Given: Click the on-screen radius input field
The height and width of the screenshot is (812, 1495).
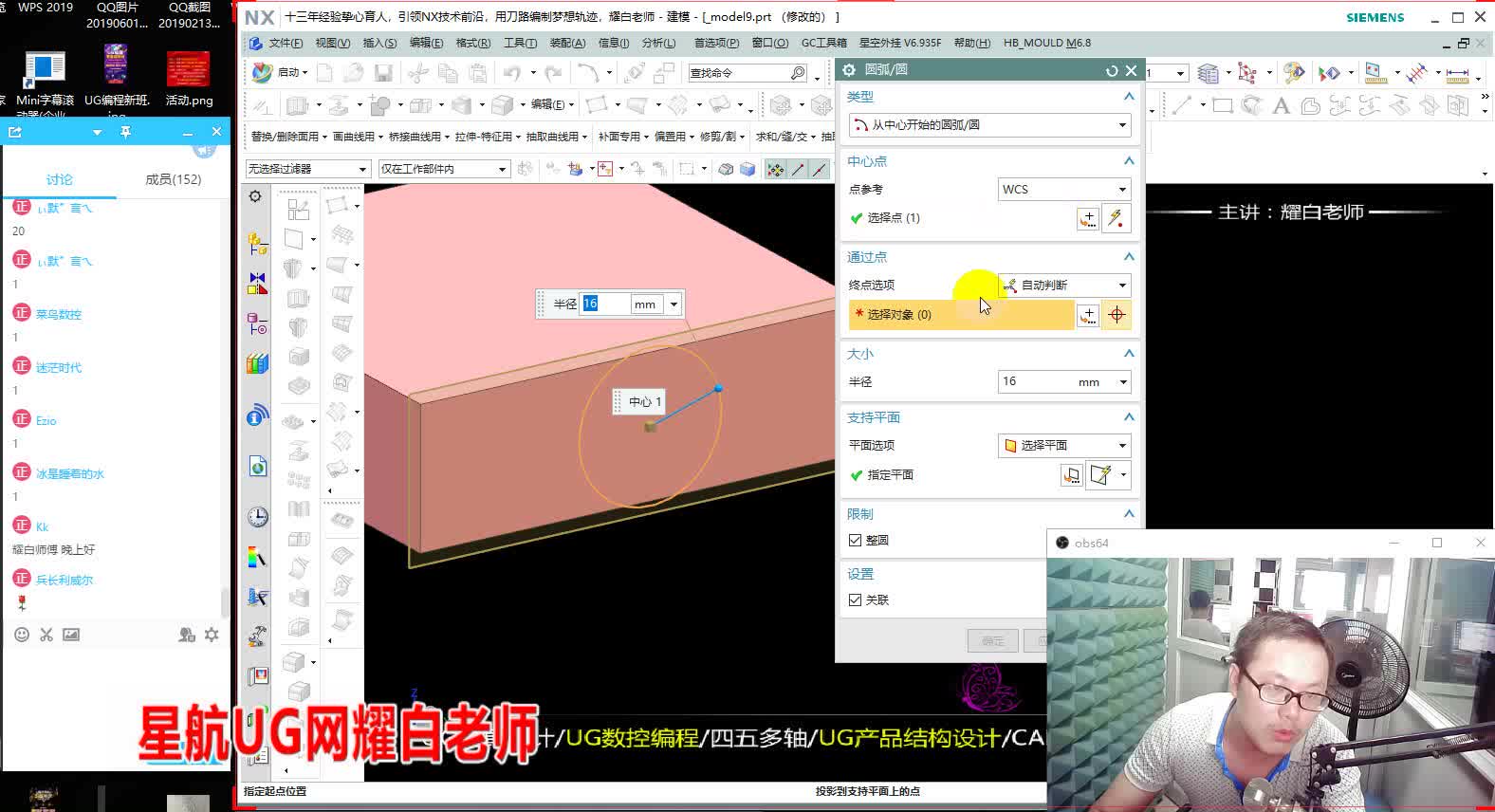Looking at the screenshot, I should [x=604, y=304].
